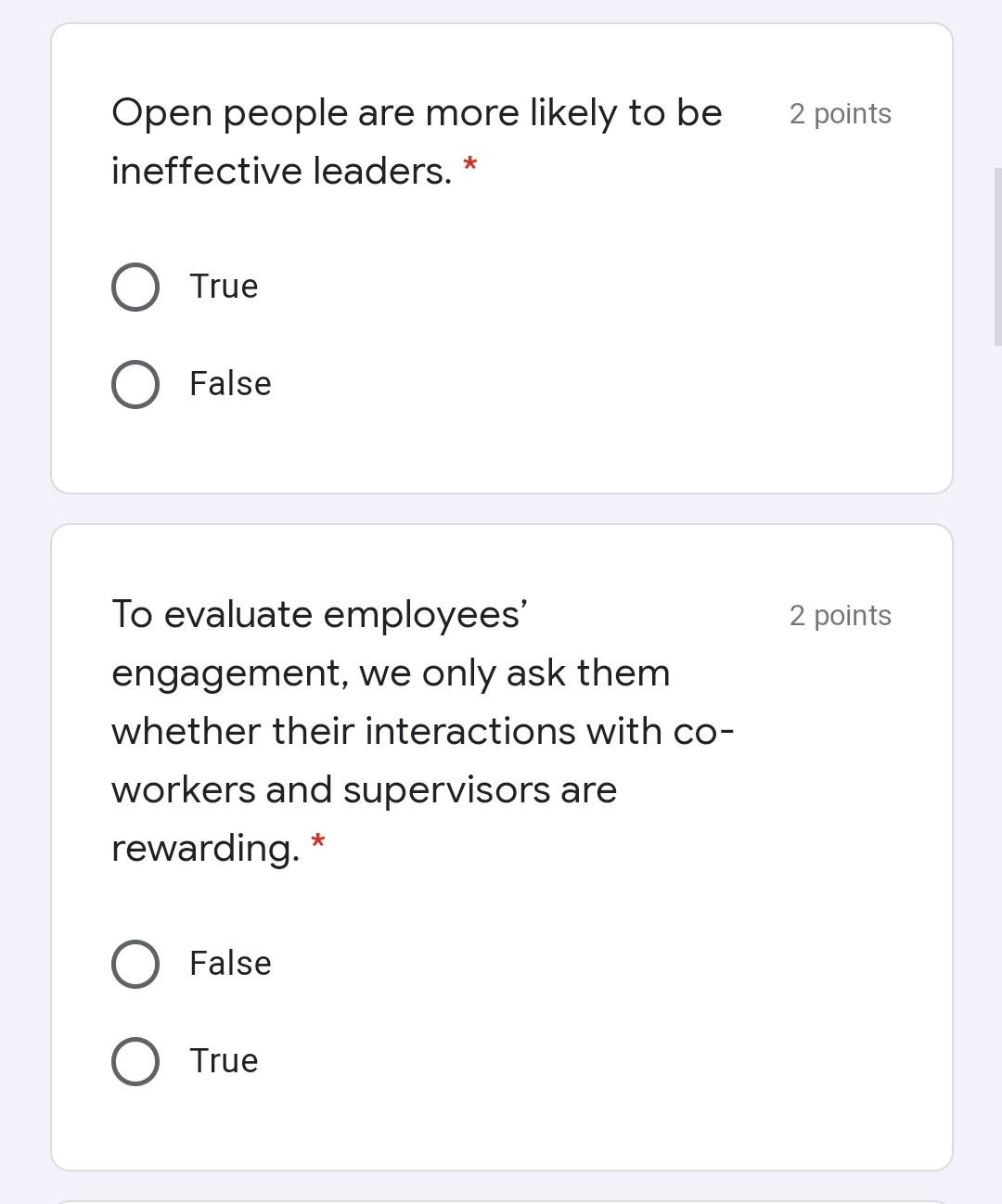Select False for the open people question
1002x1204 pixels.
135,383
